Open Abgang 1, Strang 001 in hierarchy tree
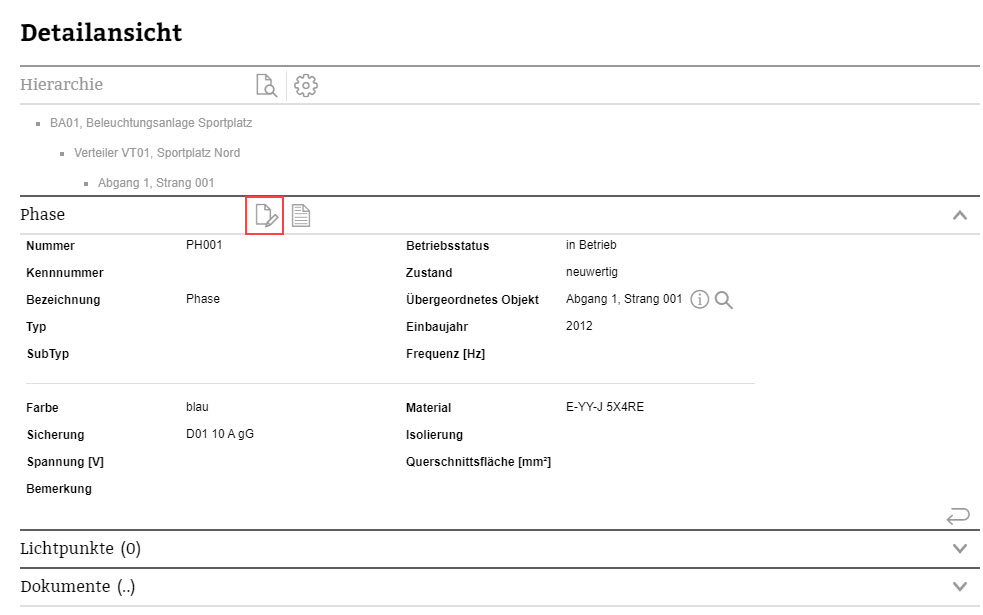This screenshot has width=983, height=615. (x=156, y=183)
